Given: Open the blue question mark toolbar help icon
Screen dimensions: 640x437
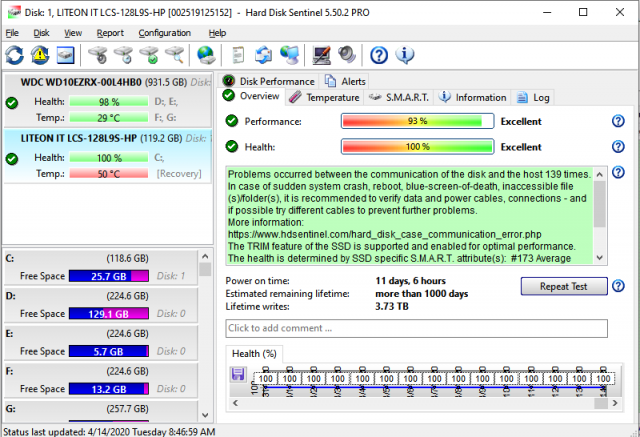Looking at the screenshot, I should 379,54.
